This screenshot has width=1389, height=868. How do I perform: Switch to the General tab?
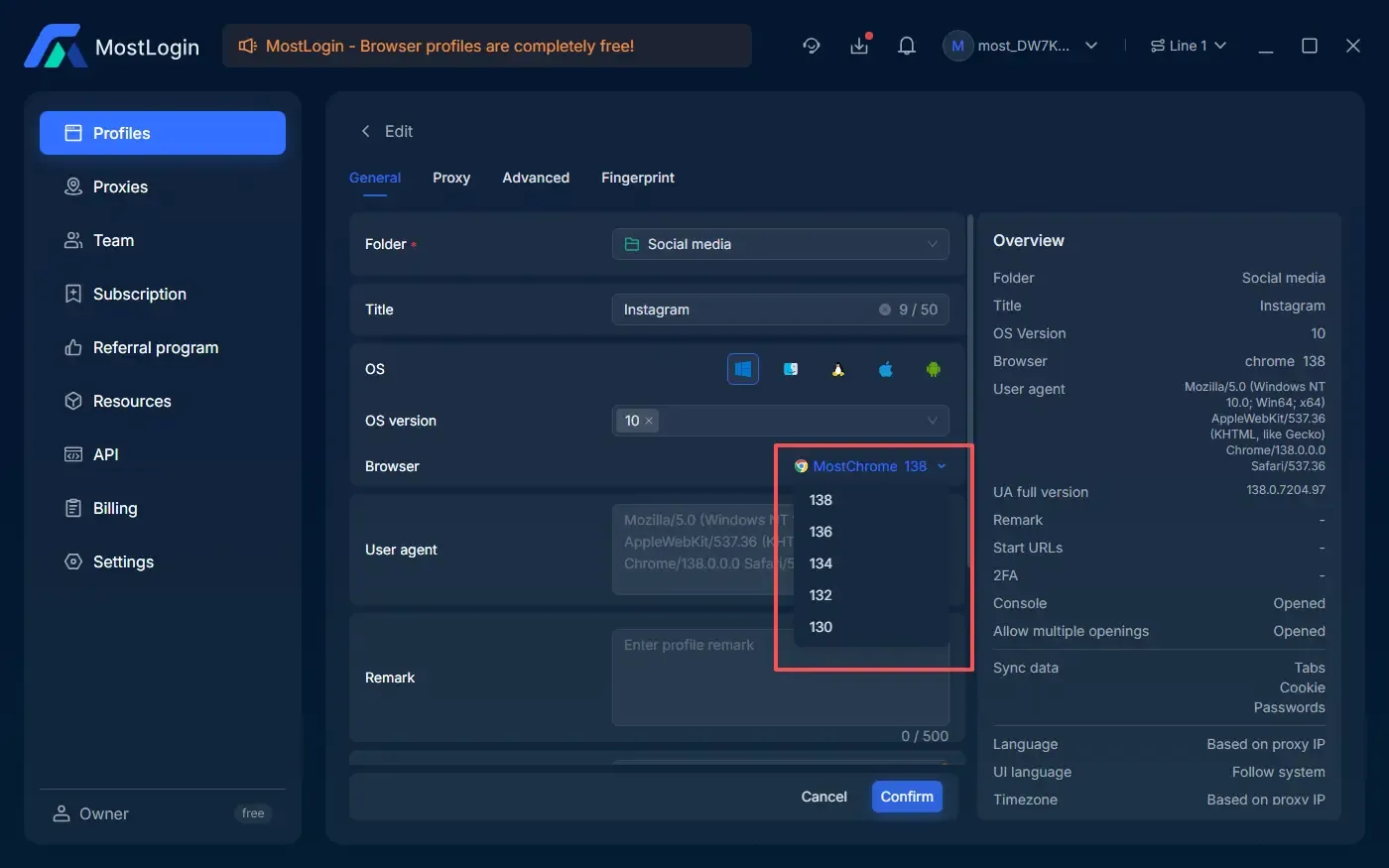[375, 178]
